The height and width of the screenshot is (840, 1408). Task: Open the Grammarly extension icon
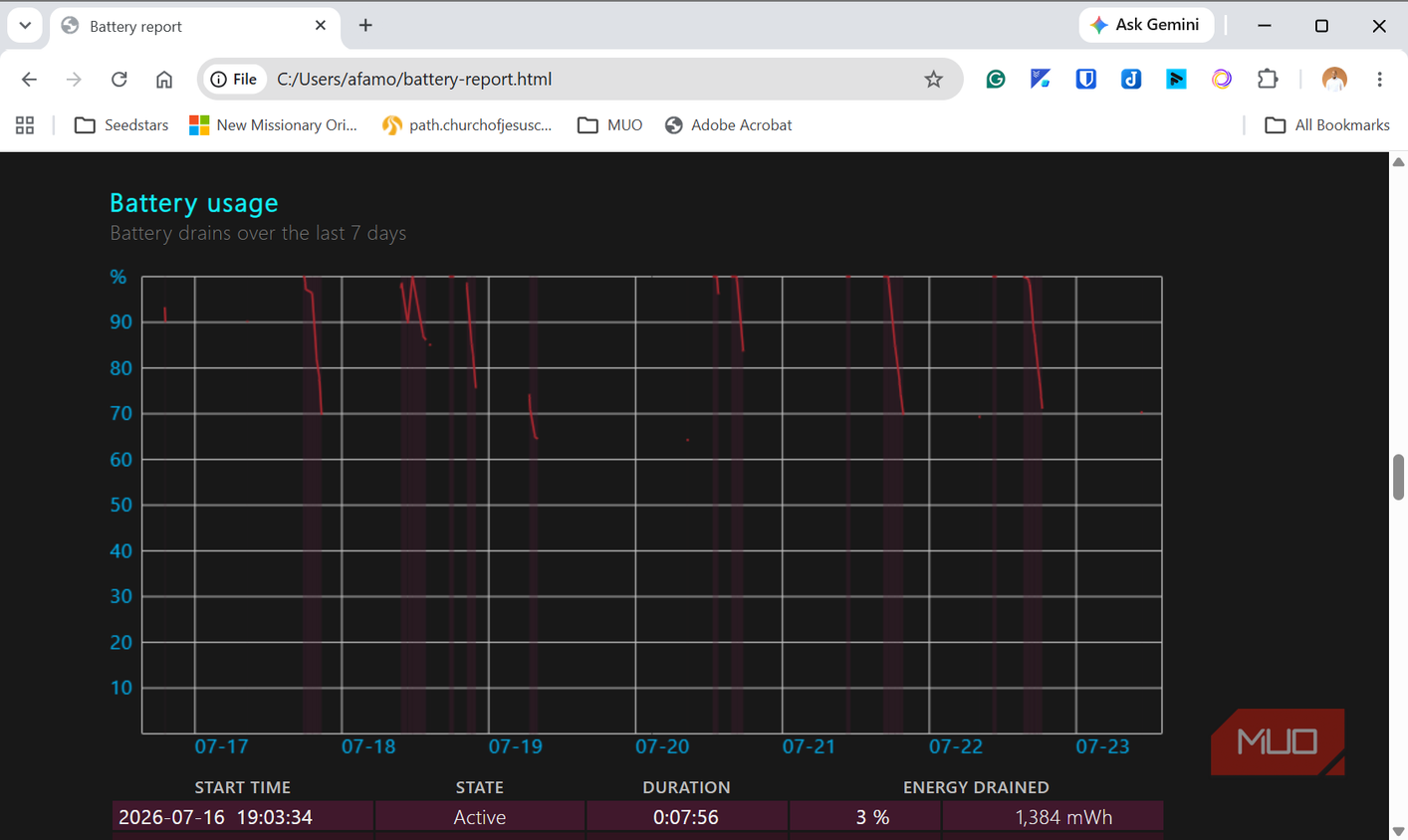tap(996, 80)
